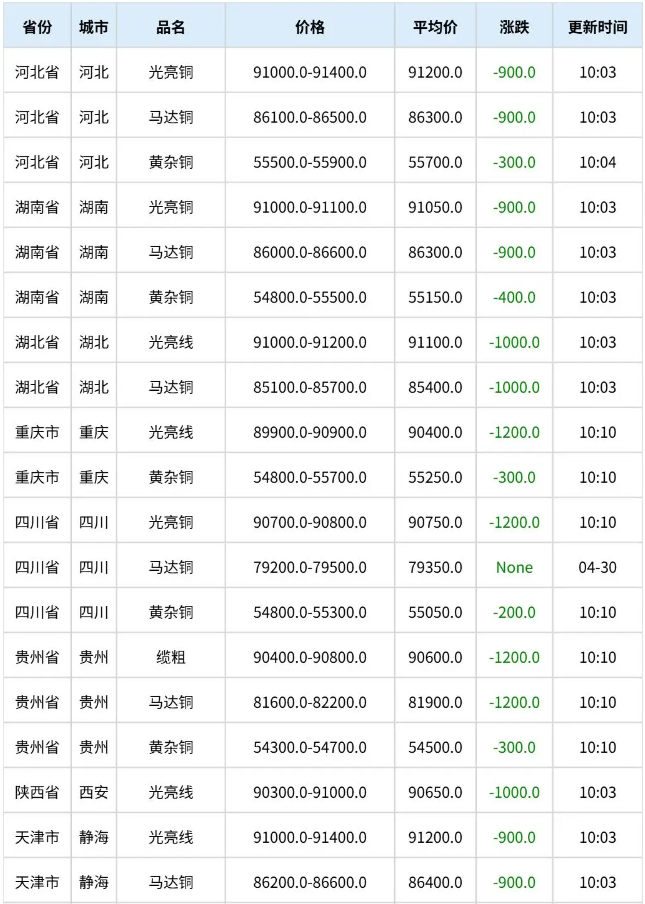Click average price 86400.0
The image size is (645, 904).
[435, 882]
